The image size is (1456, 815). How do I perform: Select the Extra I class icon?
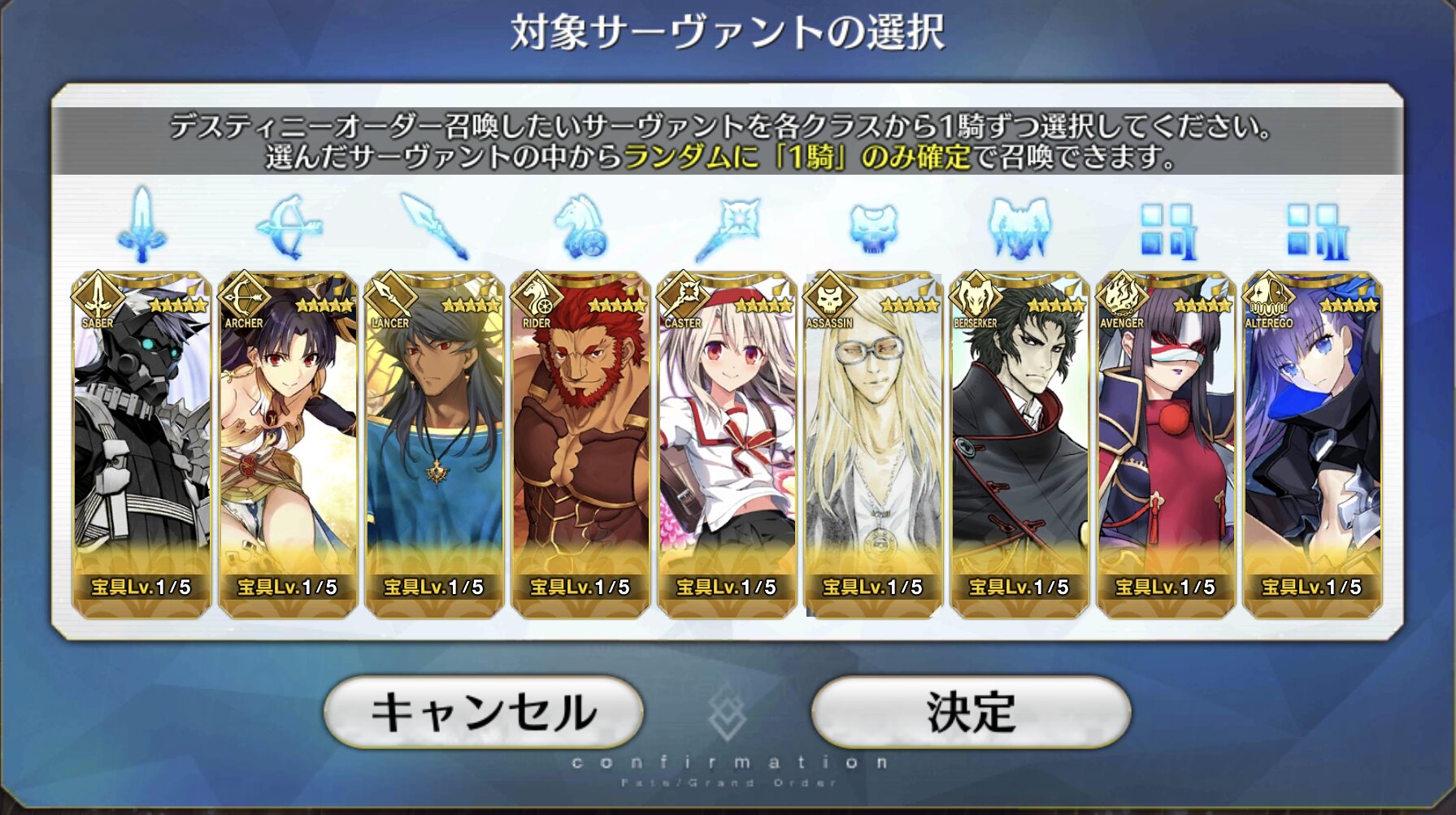(x=1167, y=232)
